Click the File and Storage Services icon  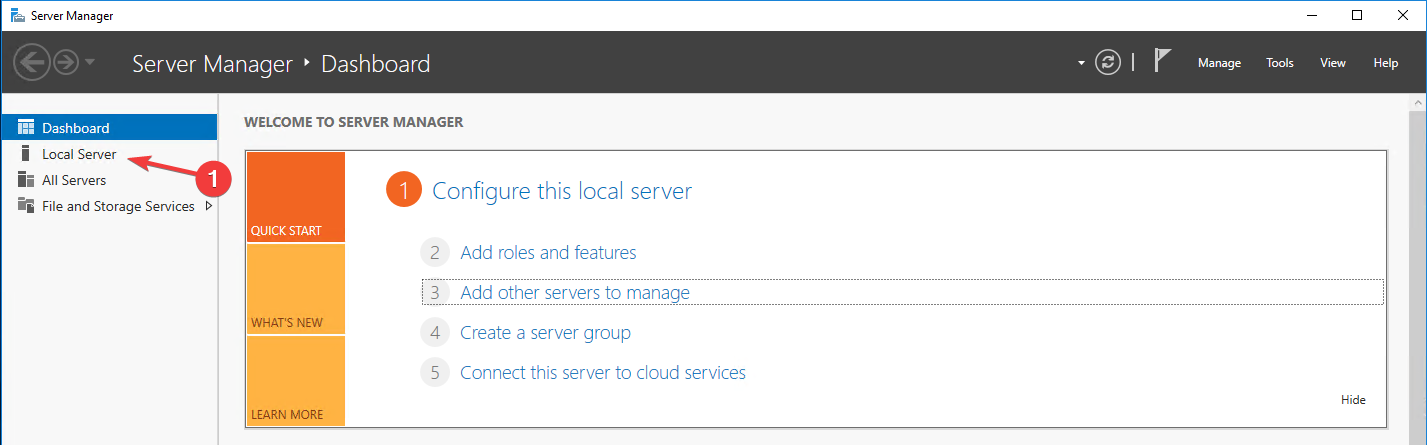coord(26,206)
